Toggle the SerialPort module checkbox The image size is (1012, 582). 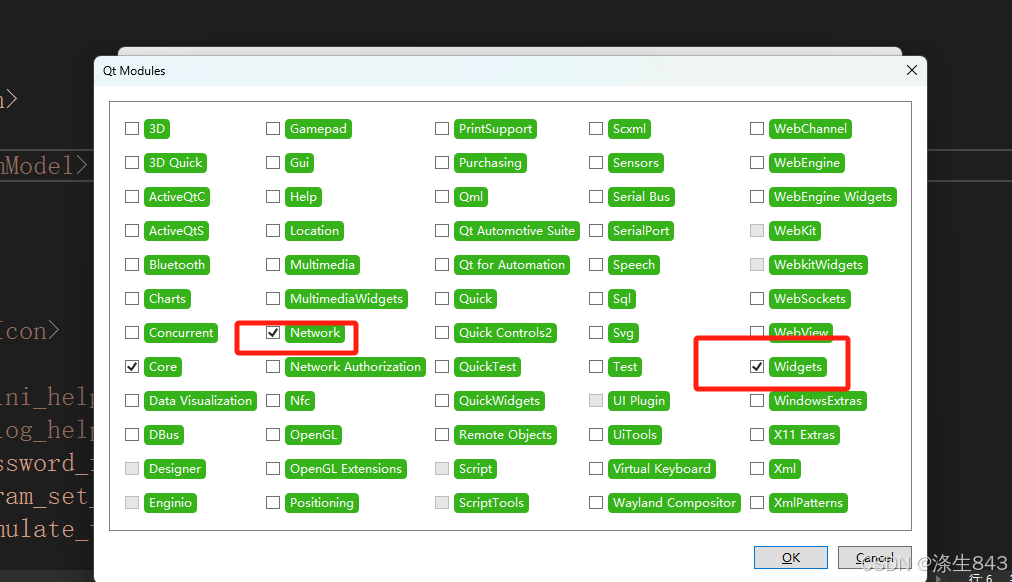coord(596,230)
